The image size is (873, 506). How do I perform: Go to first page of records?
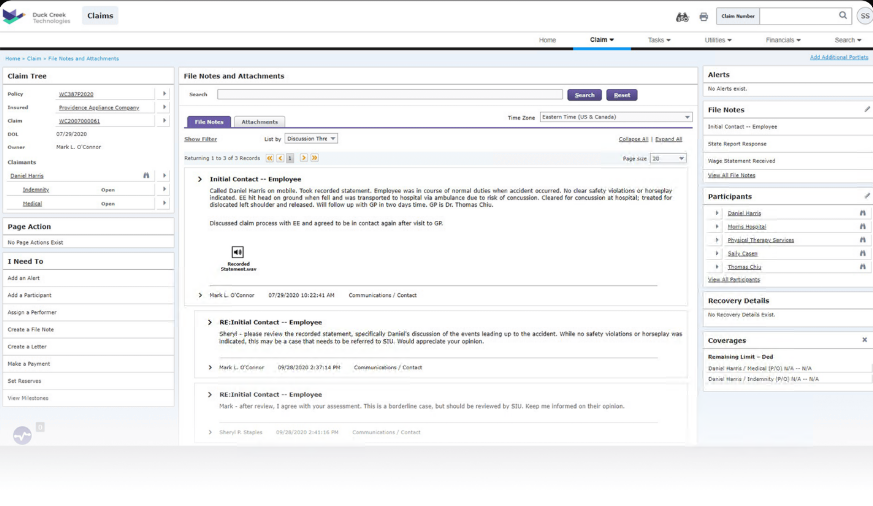[x=269, y=158]
